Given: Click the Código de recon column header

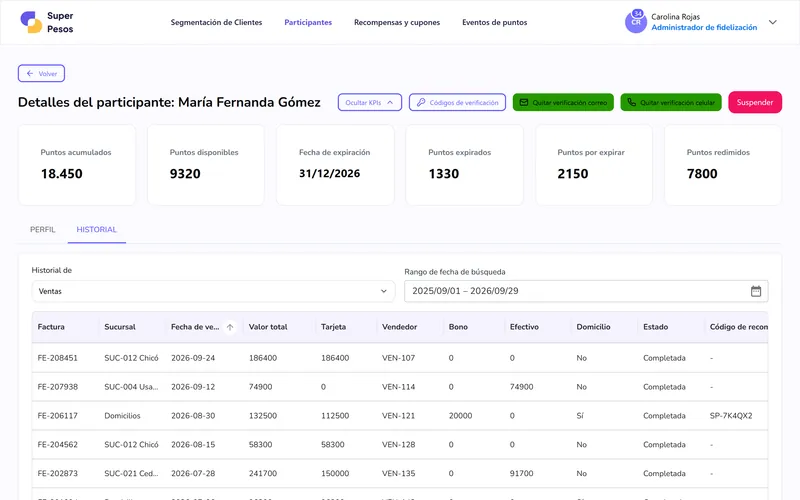Looking at the screenshot, I should tap(738, 327).
